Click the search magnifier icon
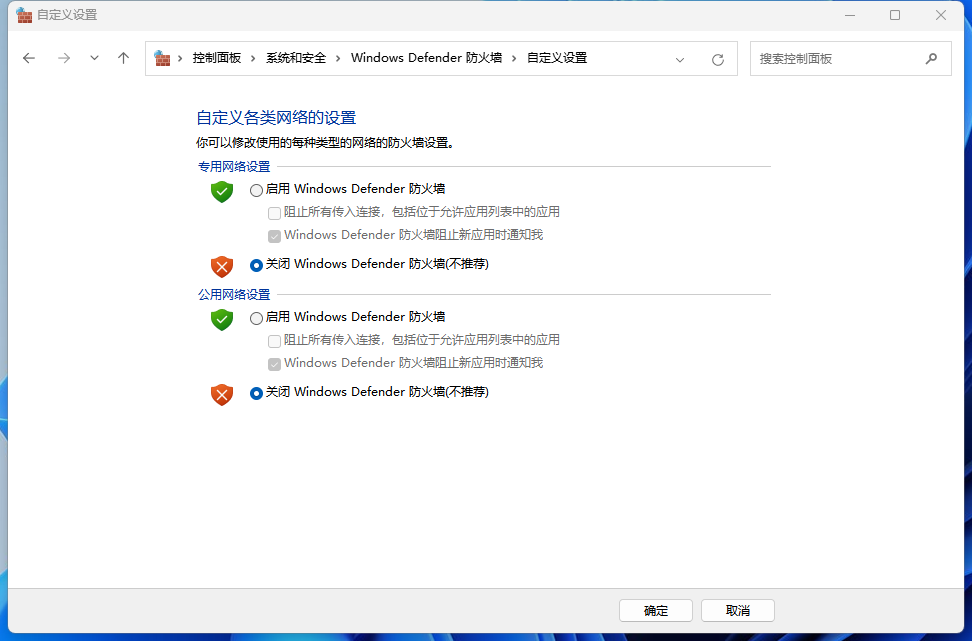The width and height of the screenshot is (972, 641). pyautogui.click(x=931, y=58)
